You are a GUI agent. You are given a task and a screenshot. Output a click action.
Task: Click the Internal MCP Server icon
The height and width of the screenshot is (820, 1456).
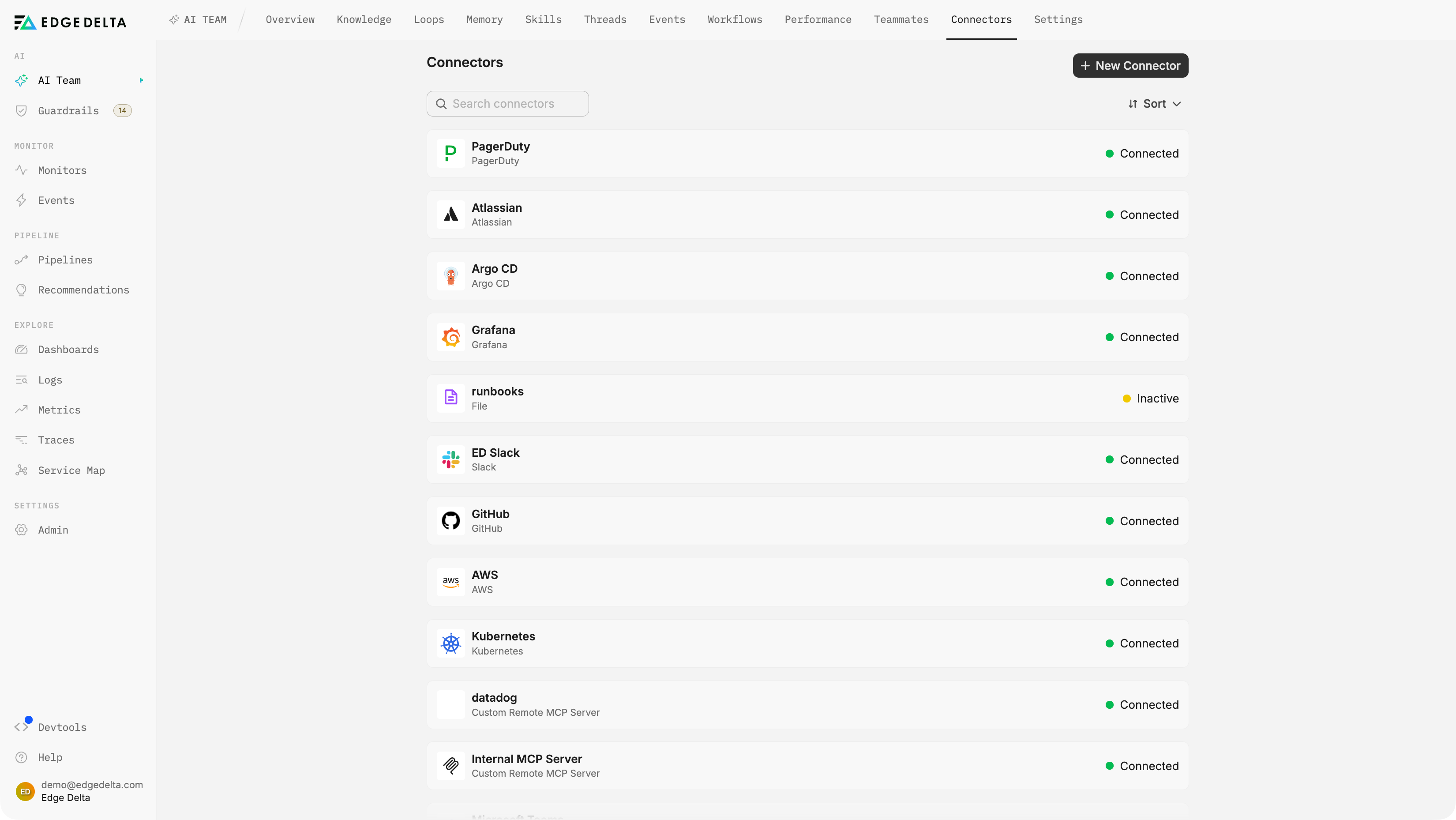pyautogui.click(x=450, y=766)
